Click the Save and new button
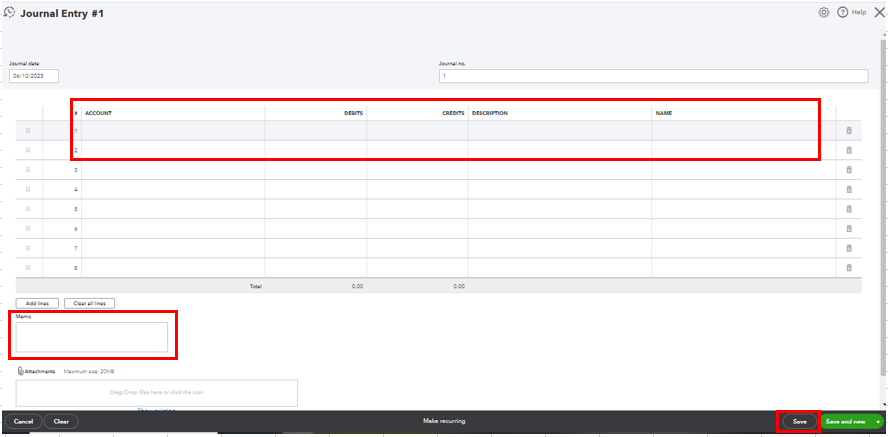The height and width of the screenshot is (437, 888). coord(846,422)
